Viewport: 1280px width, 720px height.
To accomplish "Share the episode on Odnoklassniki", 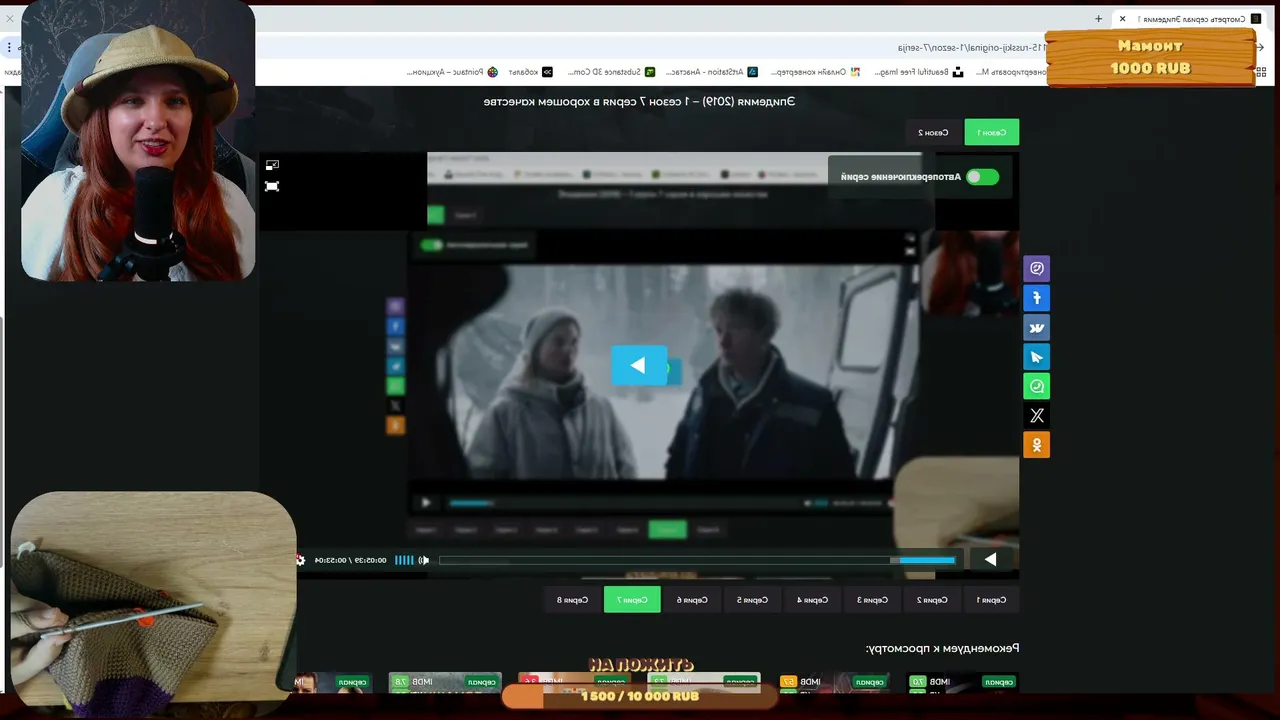I will click(x=1036, y=445).
